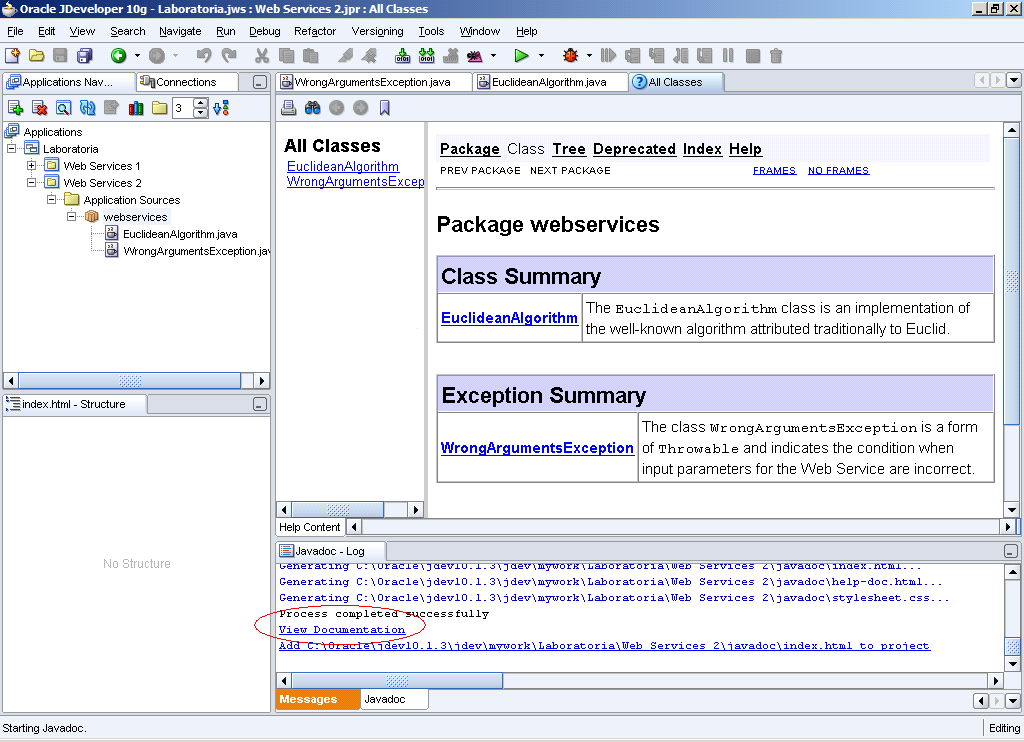Click the garbage collection trash can icon
Image resolution: width=1024 pixels, height=742 pixels.
(x=776, y=56)
